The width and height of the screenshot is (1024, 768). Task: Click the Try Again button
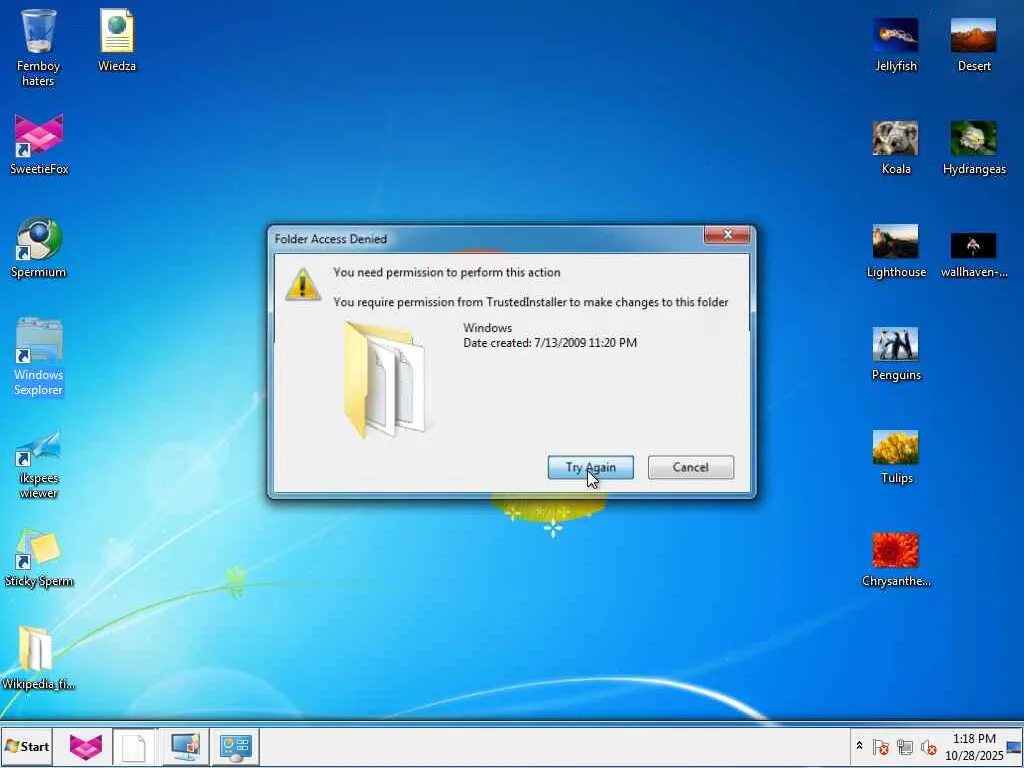coord(590,467)
